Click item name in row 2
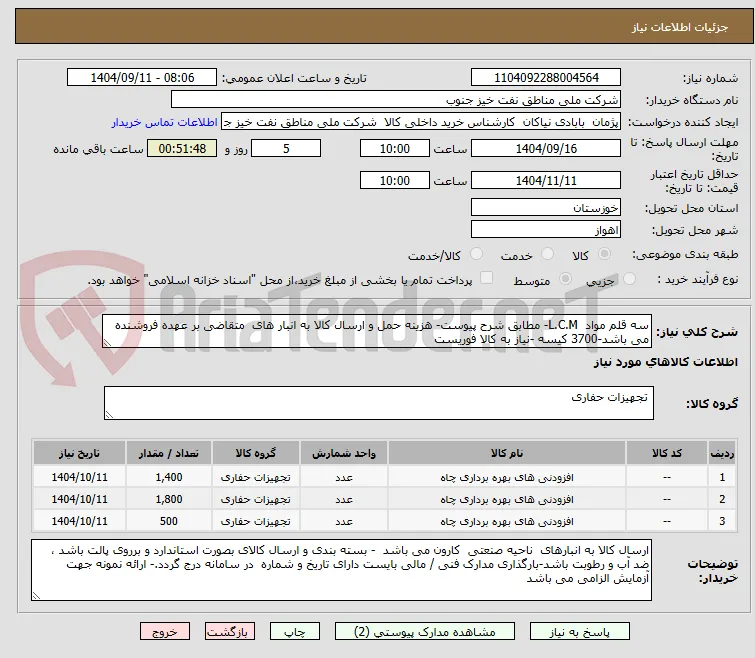755x658 pixels. point(507,499)
